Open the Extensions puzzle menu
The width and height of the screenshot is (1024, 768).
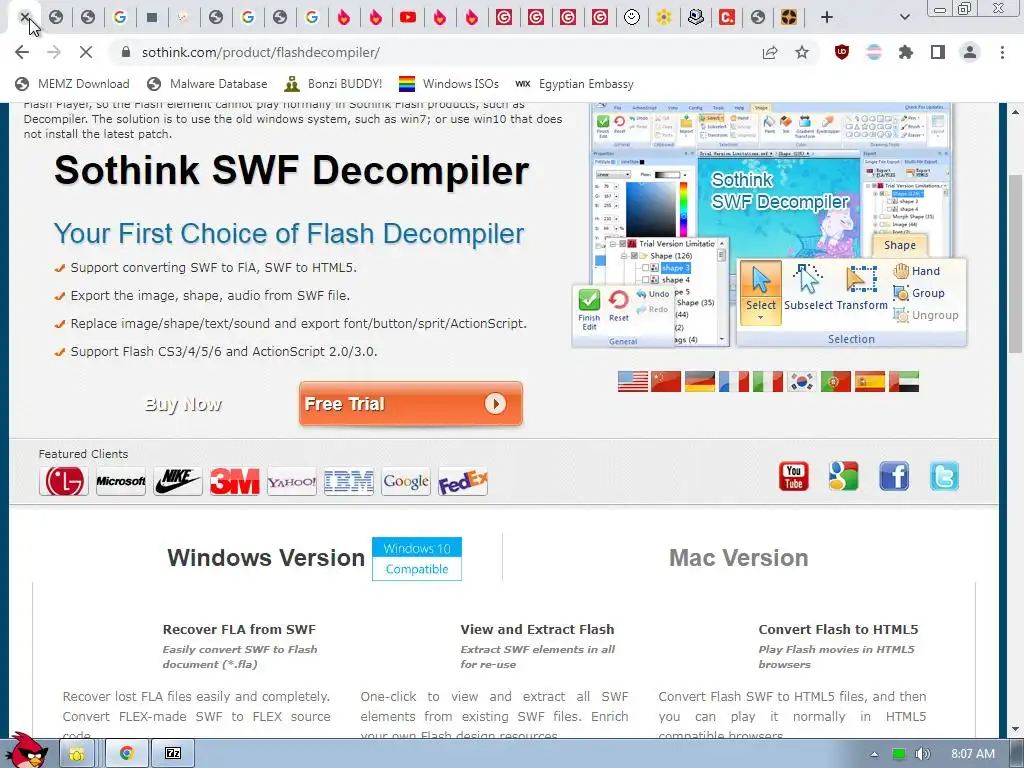pos(906,52)
